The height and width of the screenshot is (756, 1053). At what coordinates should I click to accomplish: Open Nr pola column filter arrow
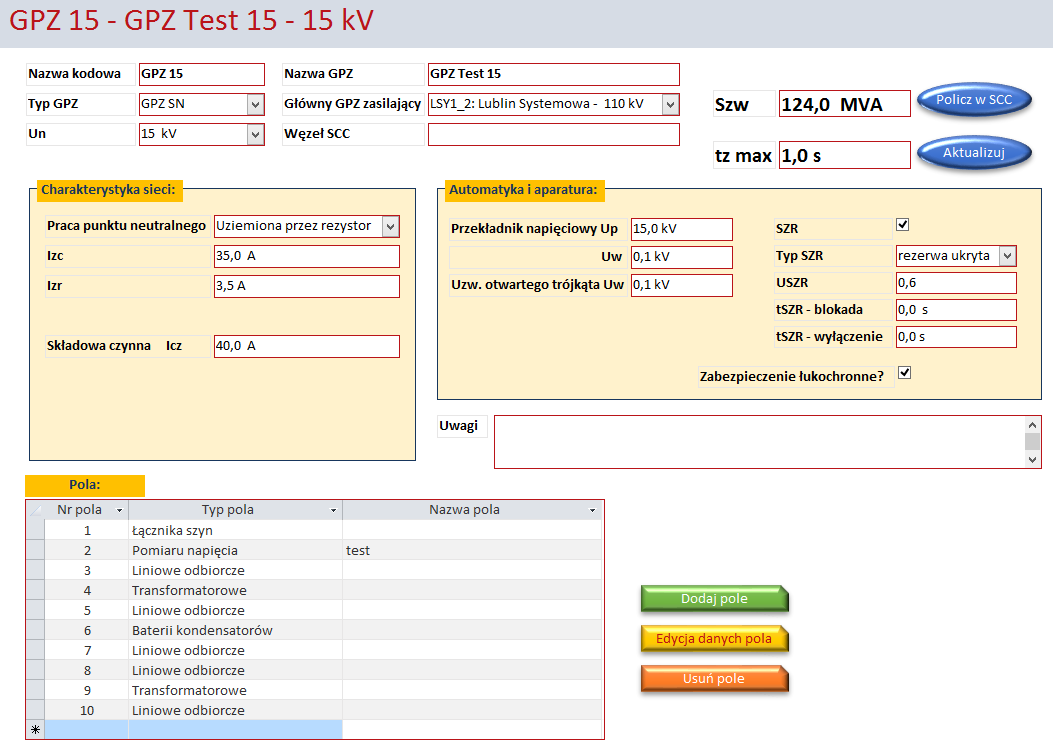click(x=120, y=510)
